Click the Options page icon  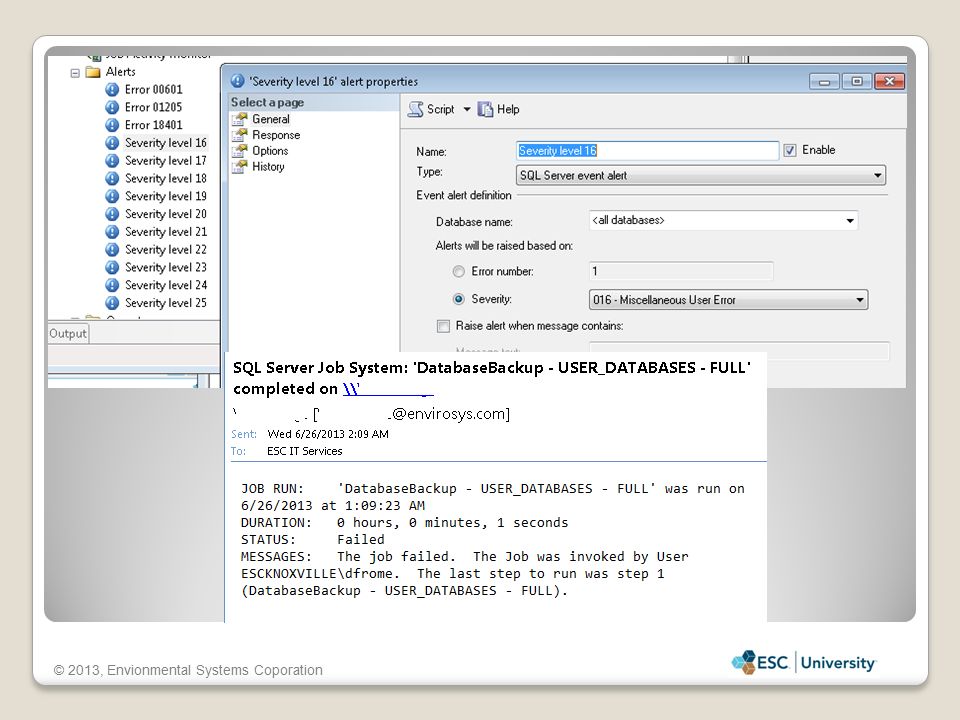click(x=239, y=151)
